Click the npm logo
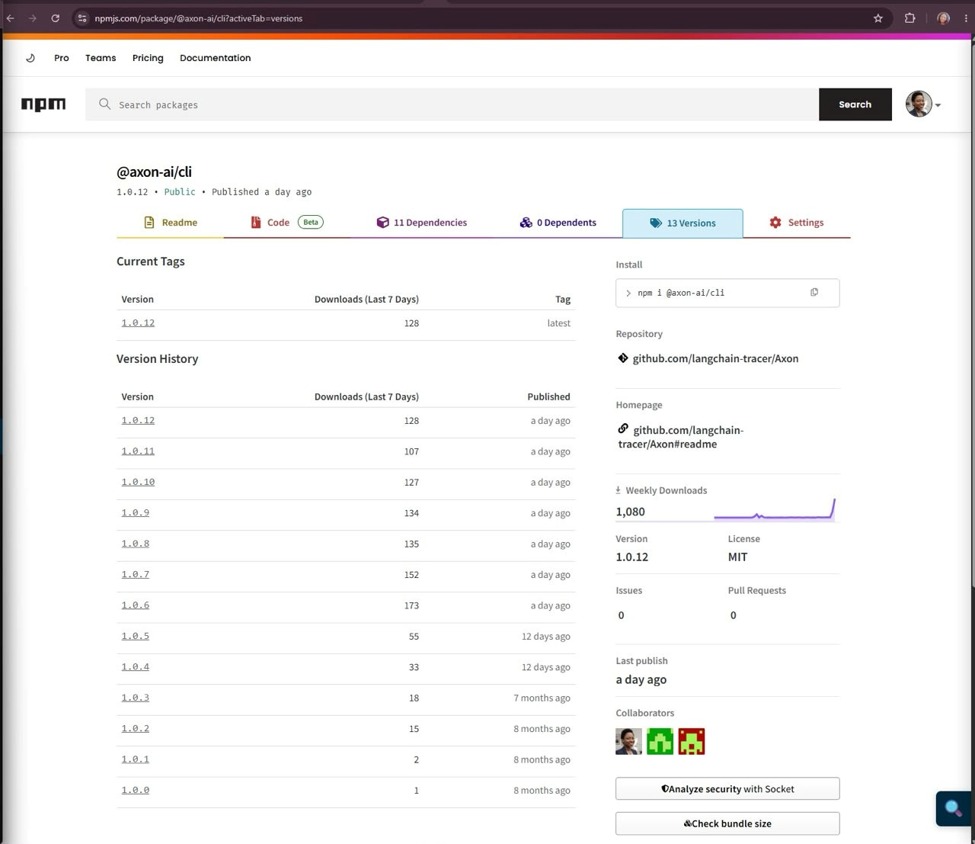 pos(44,104)
